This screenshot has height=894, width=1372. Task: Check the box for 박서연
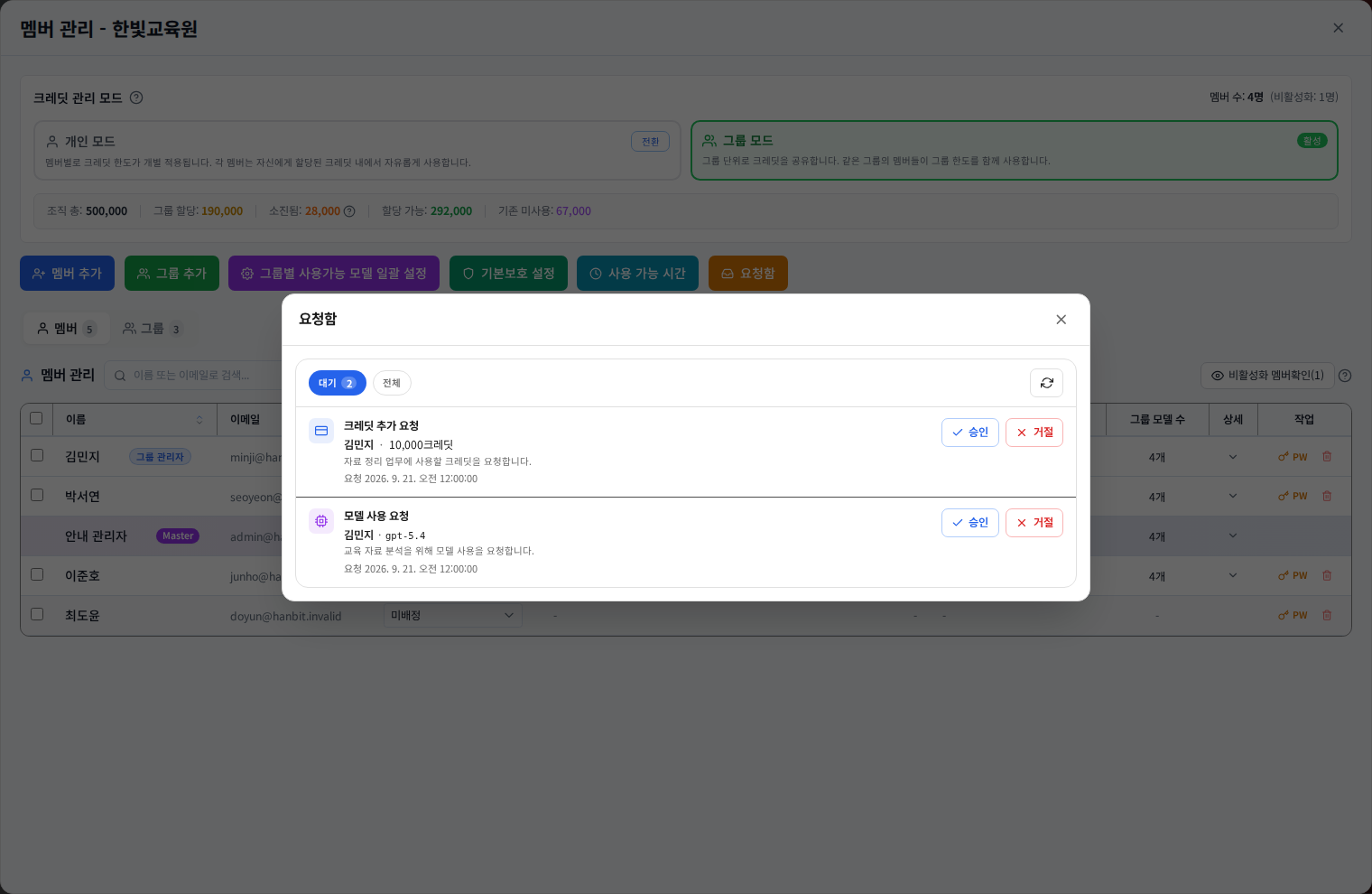click(x=37, y=495)
